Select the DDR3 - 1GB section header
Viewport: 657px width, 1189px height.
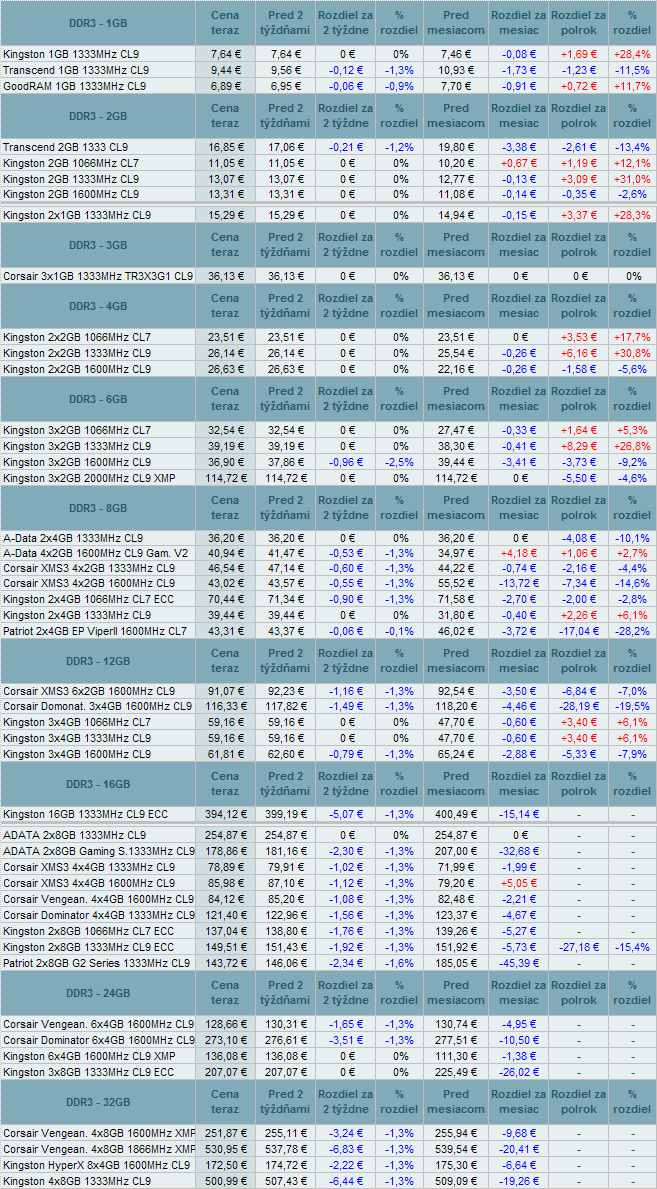tap(98, 23)
